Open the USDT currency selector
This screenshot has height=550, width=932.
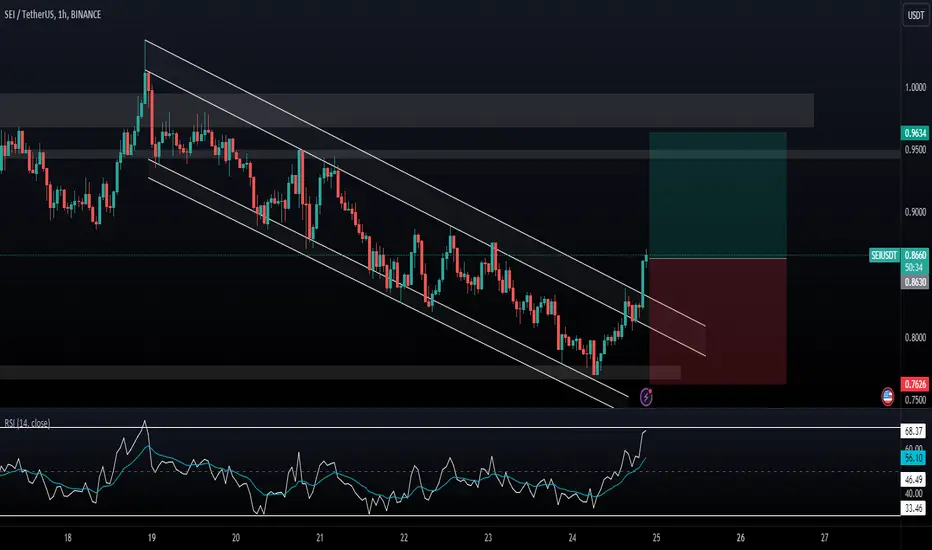click(915, 15)
